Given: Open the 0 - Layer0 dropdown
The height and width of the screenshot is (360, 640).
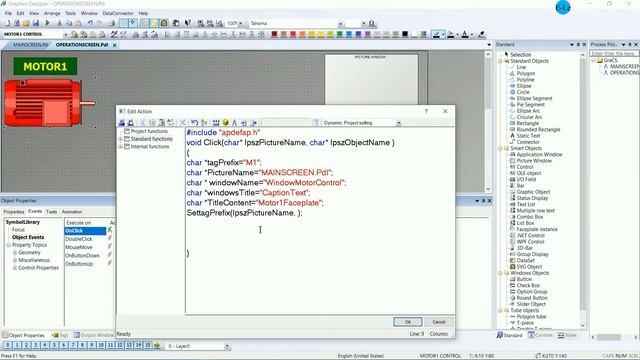Looking at the screenshot, I should click(227, 346).
